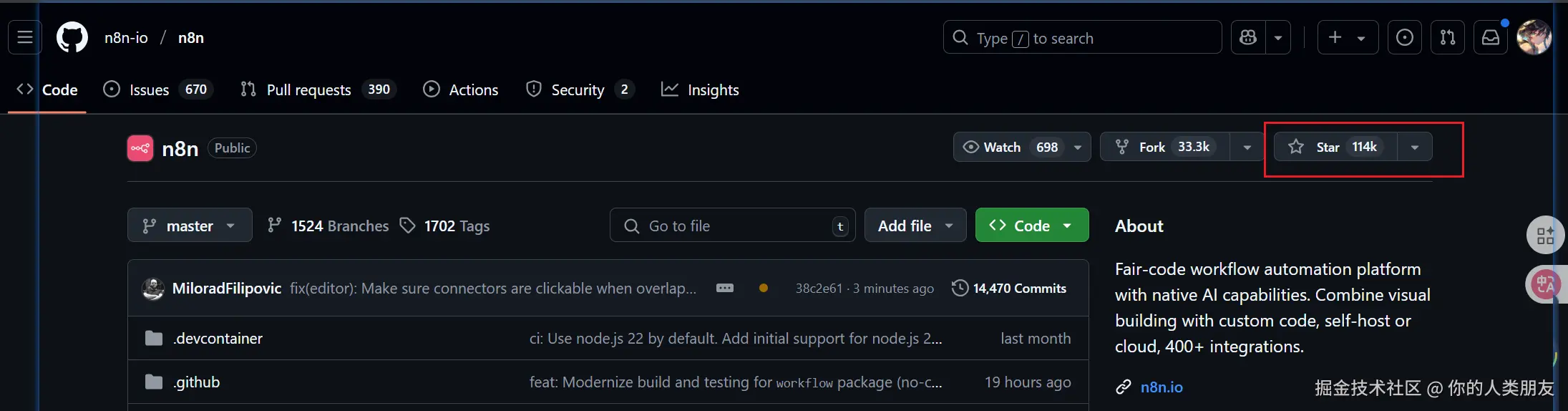
Task: Open the hamburger navigation menu
Action: tap(25, 37)
